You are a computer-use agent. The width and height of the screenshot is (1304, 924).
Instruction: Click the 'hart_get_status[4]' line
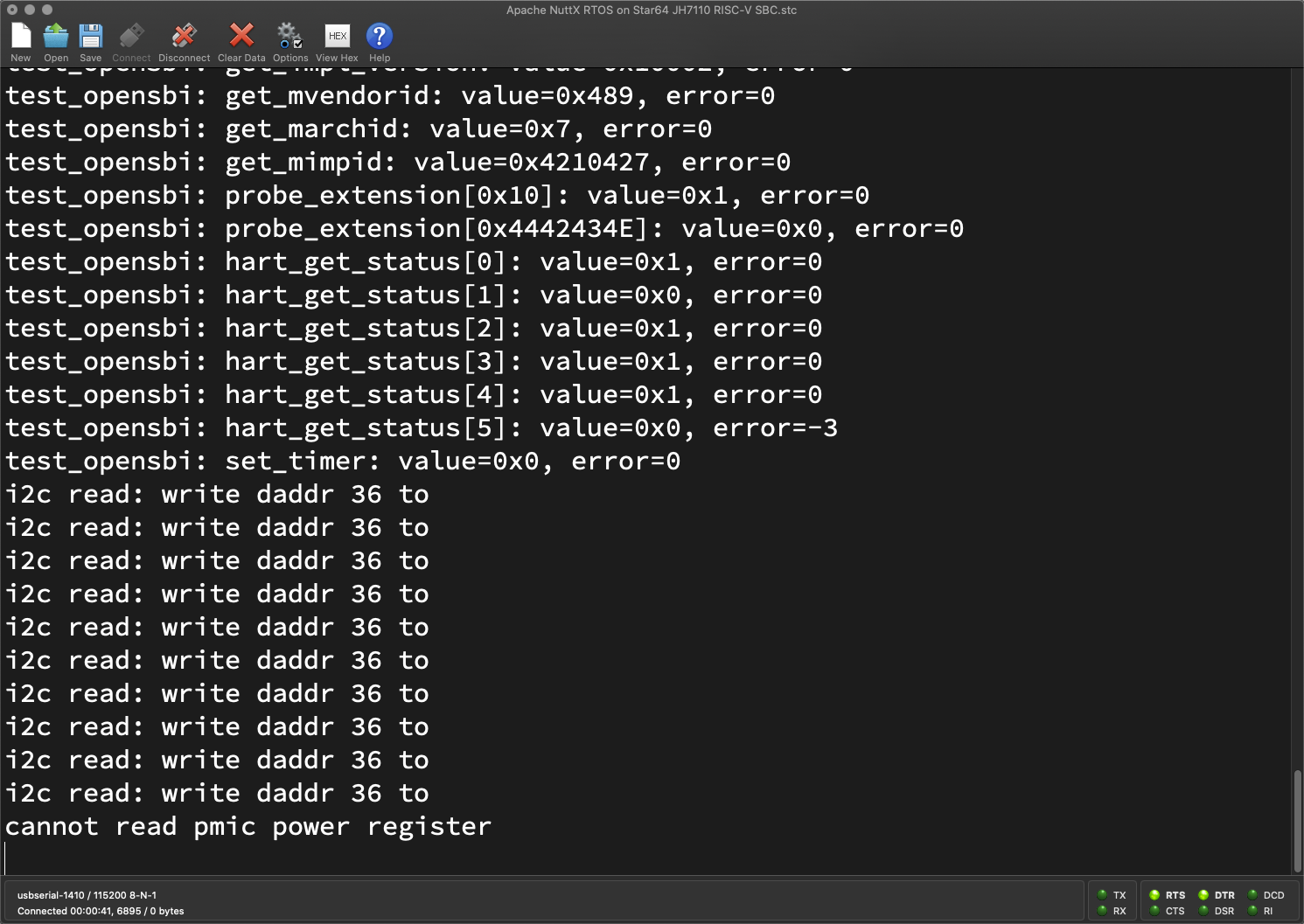click(x=414, y=395)
